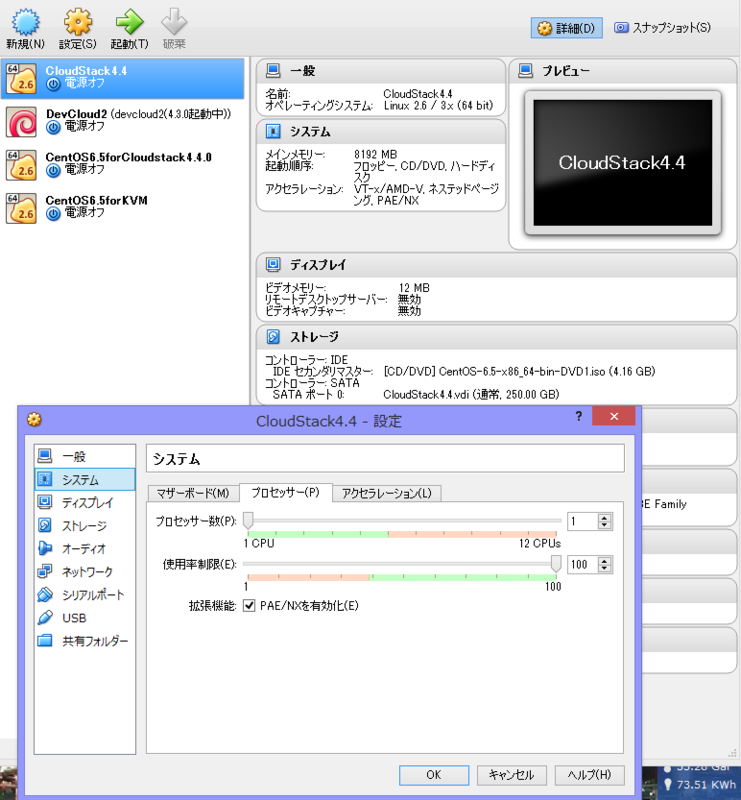The height and width of the screenshot is (800, 741).
Task: Click the 使用率制限 slider handle
Action: click(556, 564)
